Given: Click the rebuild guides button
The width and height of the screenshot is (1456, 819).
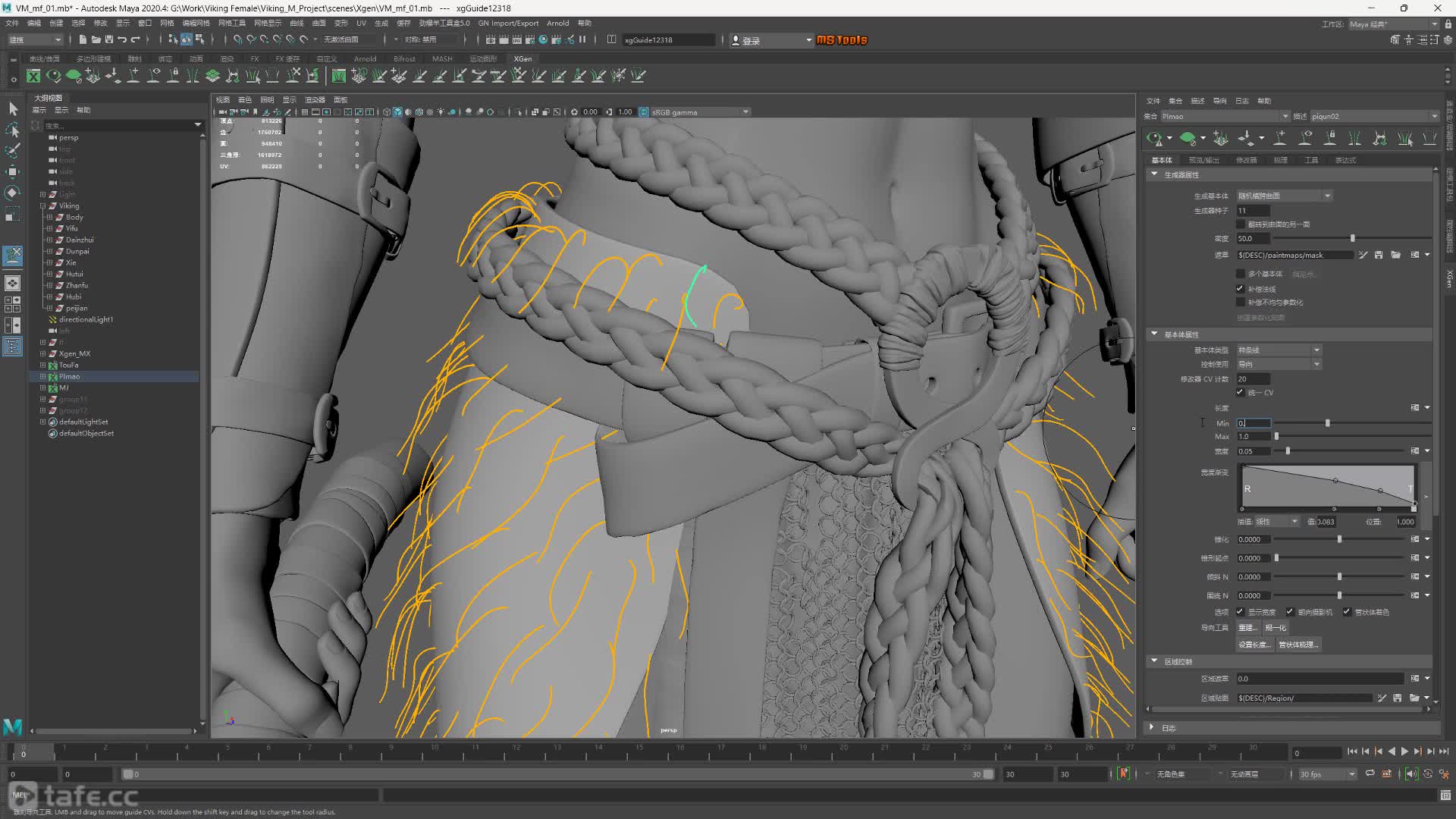Looking at the screenshot, I should [x=1247, y=628].
